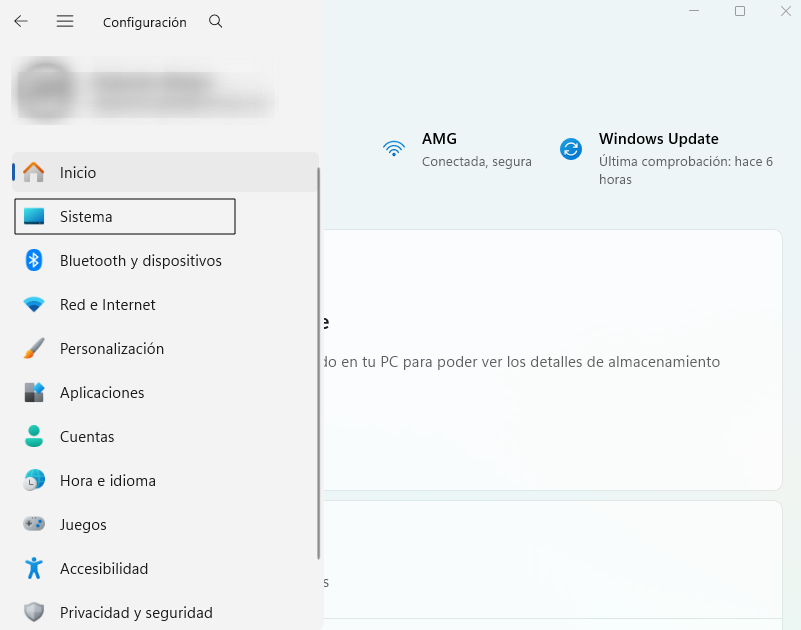Click the Aplicaciones puzzle icon

31,392
